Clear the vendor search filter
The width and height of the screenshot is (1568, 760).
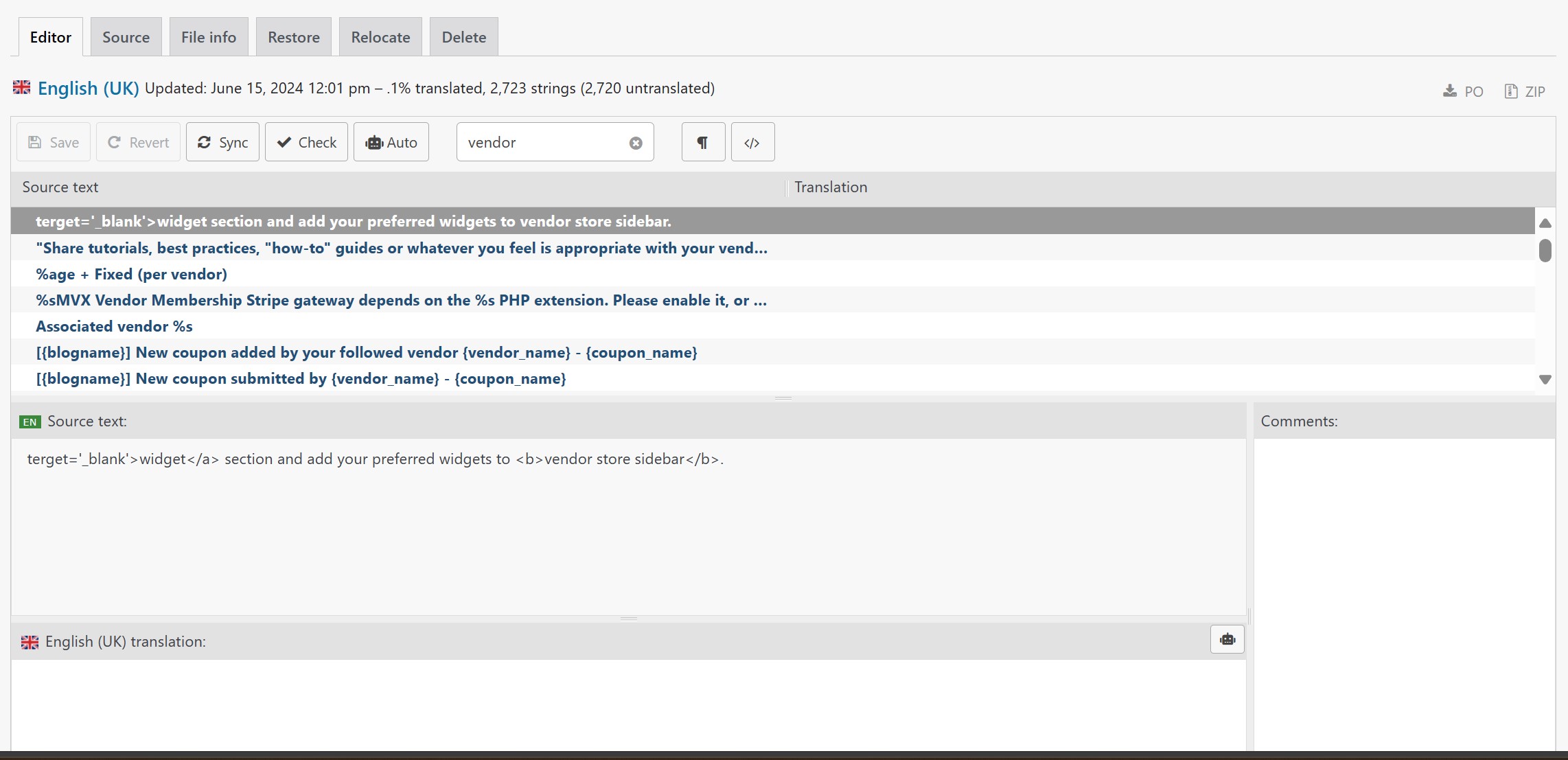point(636,143)
